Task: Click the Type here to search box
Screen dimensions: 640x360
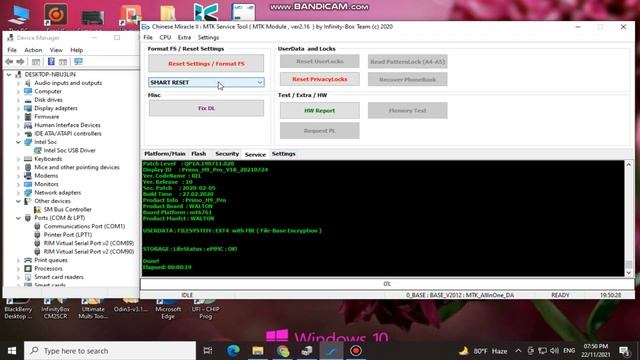Action: point(110,351)
